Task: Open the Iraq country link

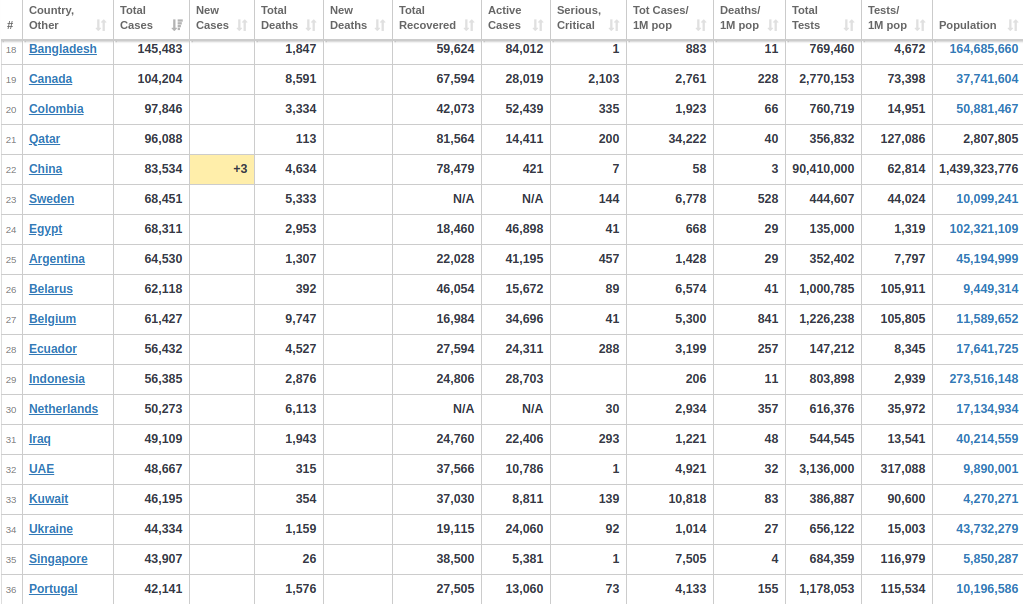Action: 40,439
